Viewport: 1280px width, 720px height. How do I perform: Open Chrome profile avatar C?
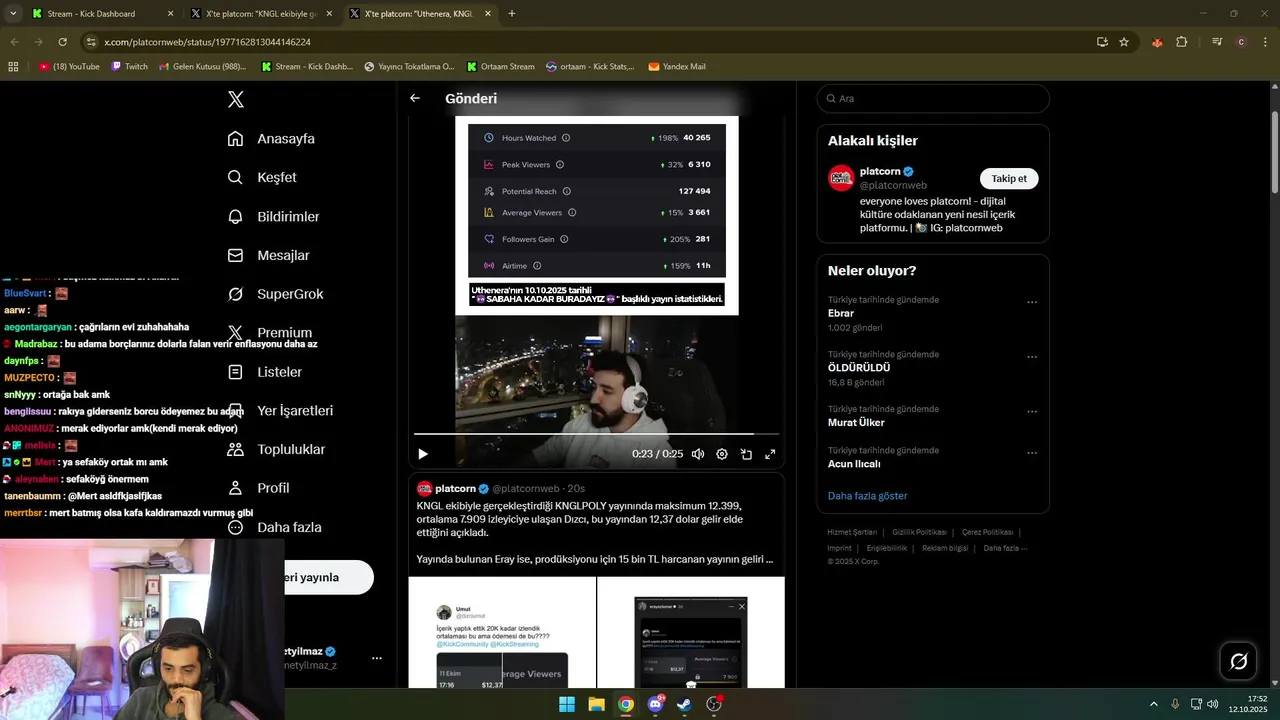point(1241,42)
